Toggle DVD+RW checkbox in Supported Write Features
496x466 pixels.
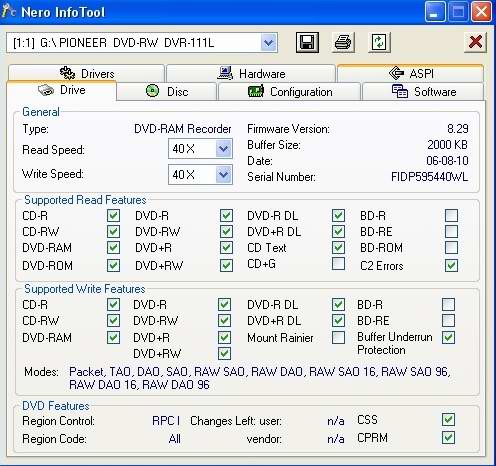[x=224, y=353]
